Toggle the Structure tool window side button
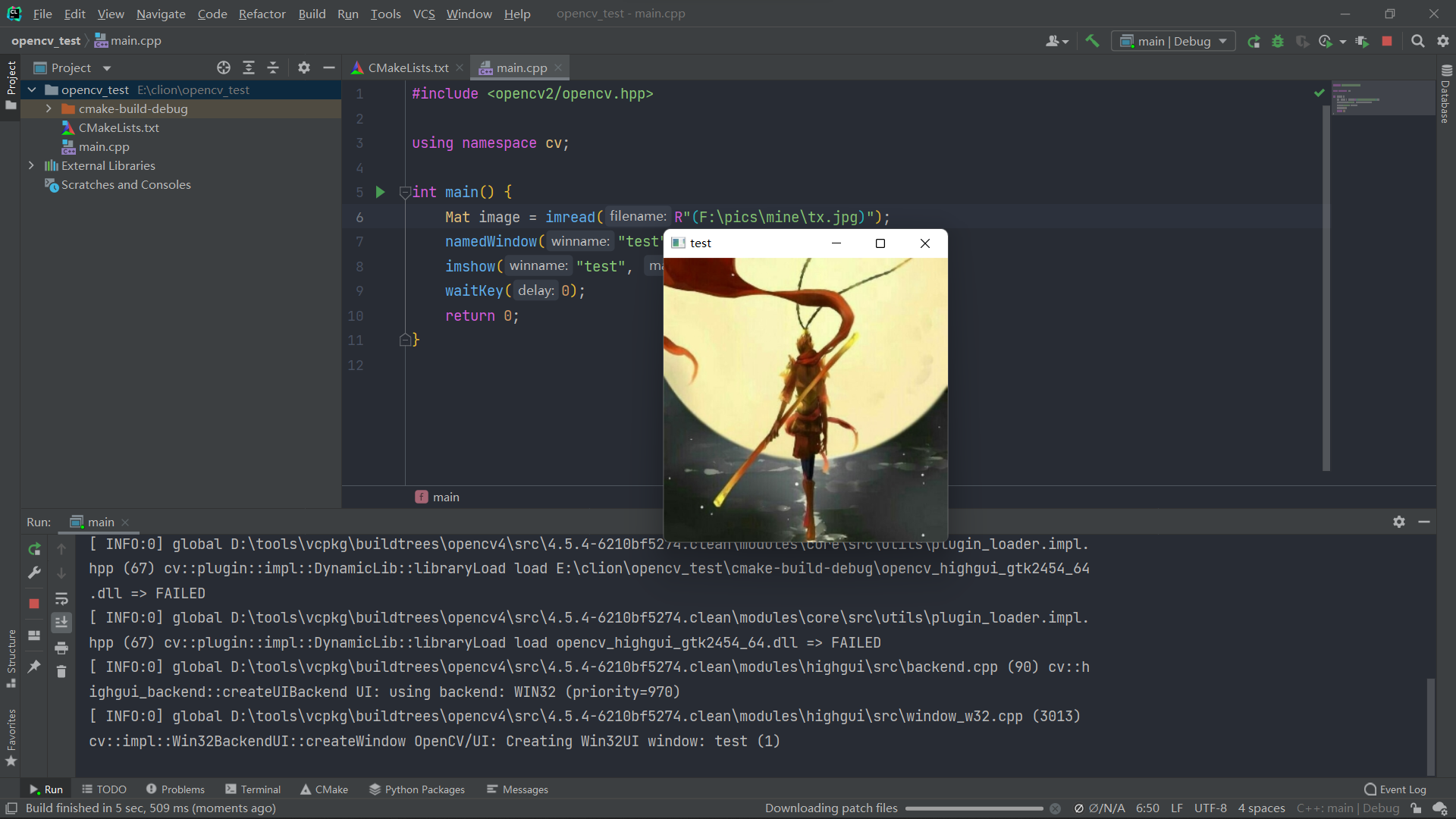1456x819 pixels. pyautogui.click(x=11, y=658)
